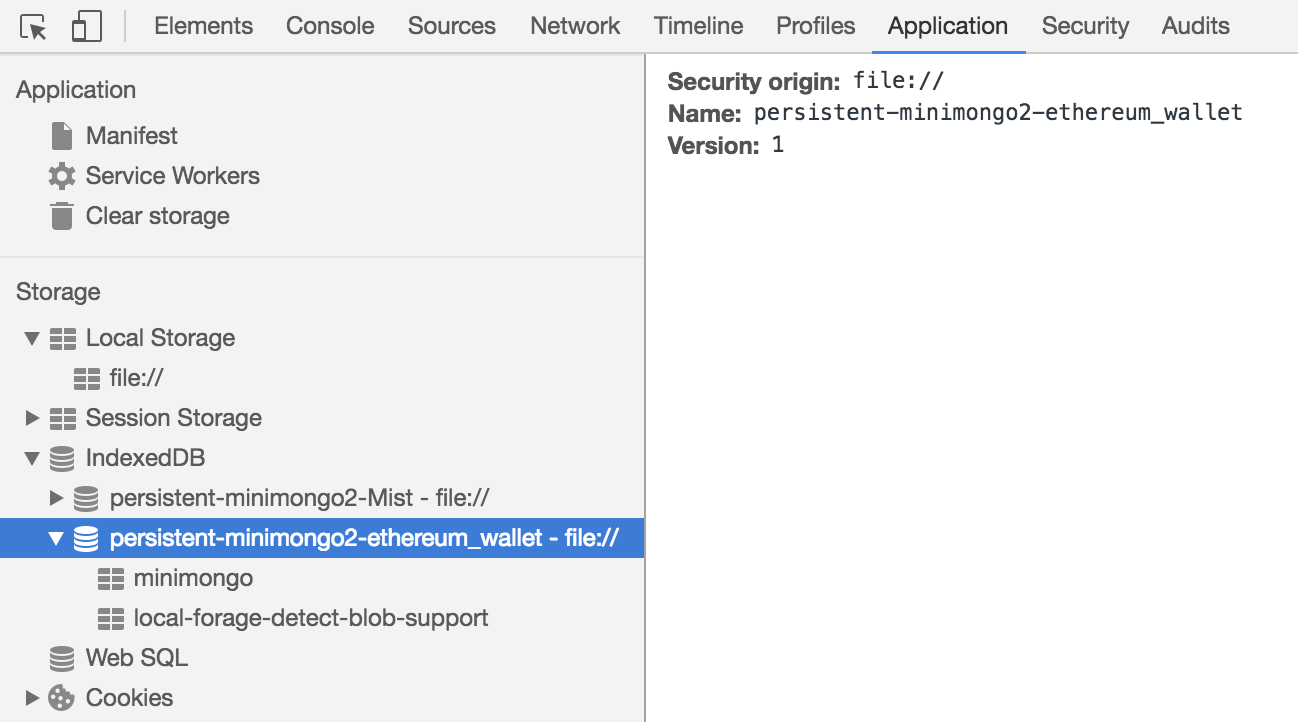Click the IndexedDB database icon
The image size is (1298, 722).
pos(62,458)
